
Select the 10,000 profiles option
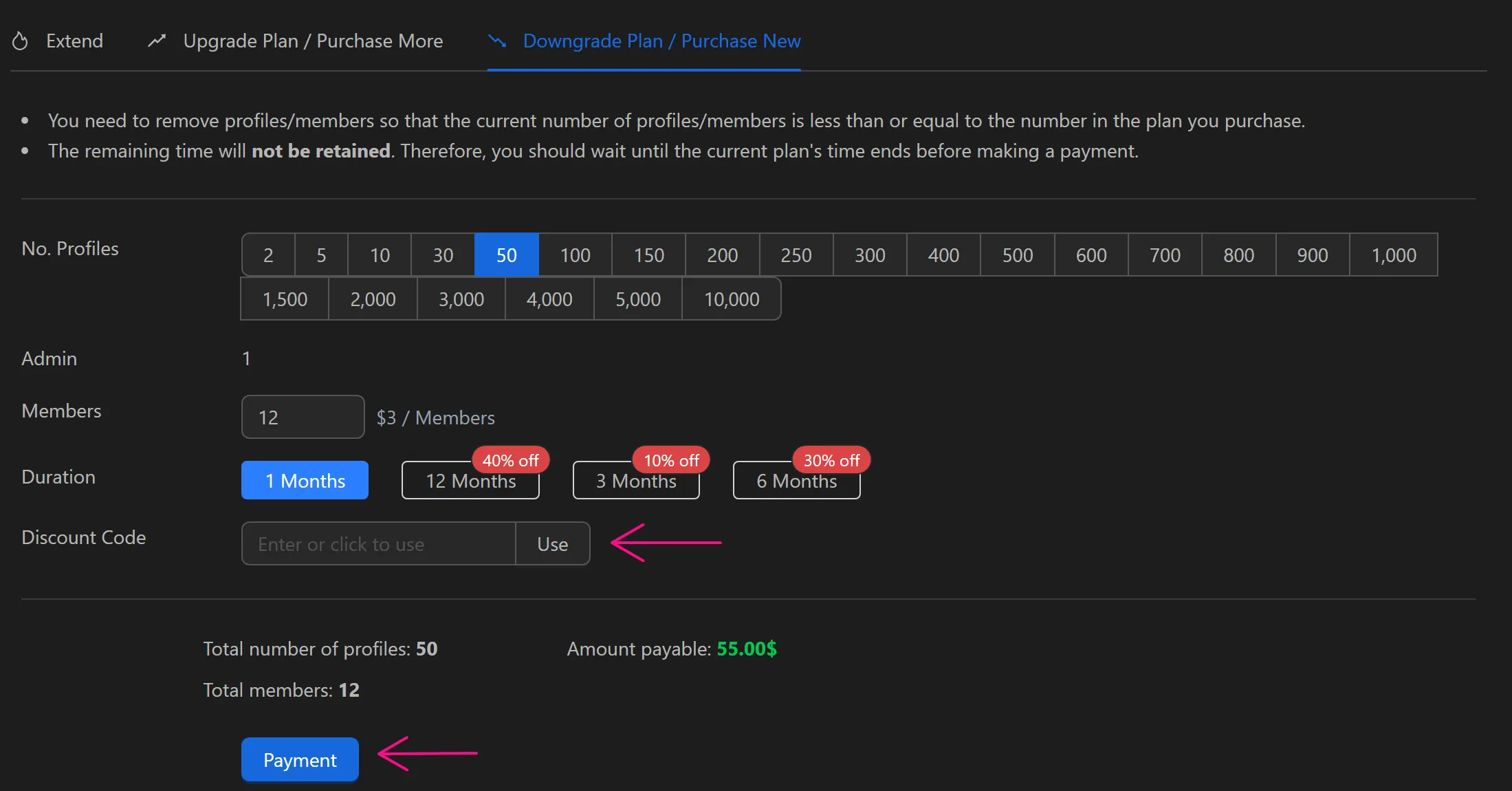731,299
